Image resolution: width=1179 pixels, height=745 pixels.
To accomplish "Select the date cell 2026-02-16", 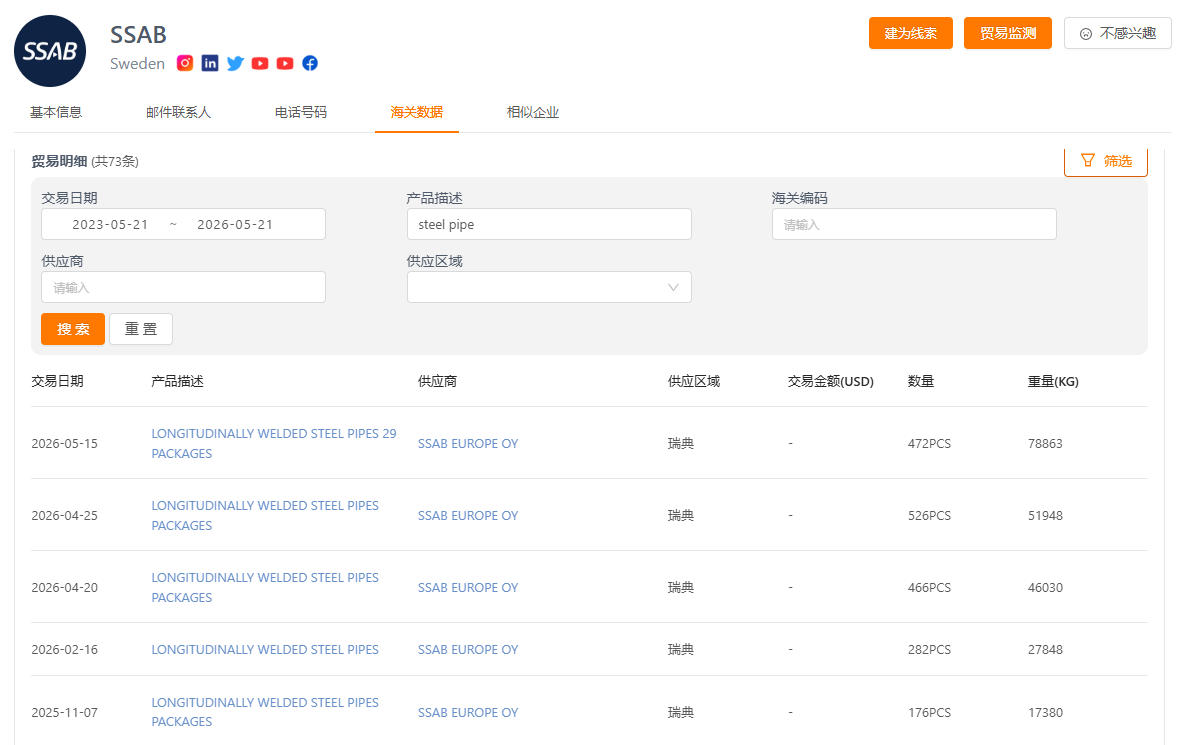I will [65, 650].
